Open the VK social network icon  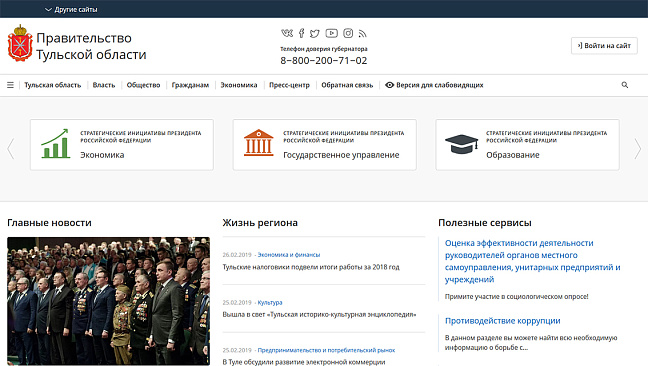287,33
